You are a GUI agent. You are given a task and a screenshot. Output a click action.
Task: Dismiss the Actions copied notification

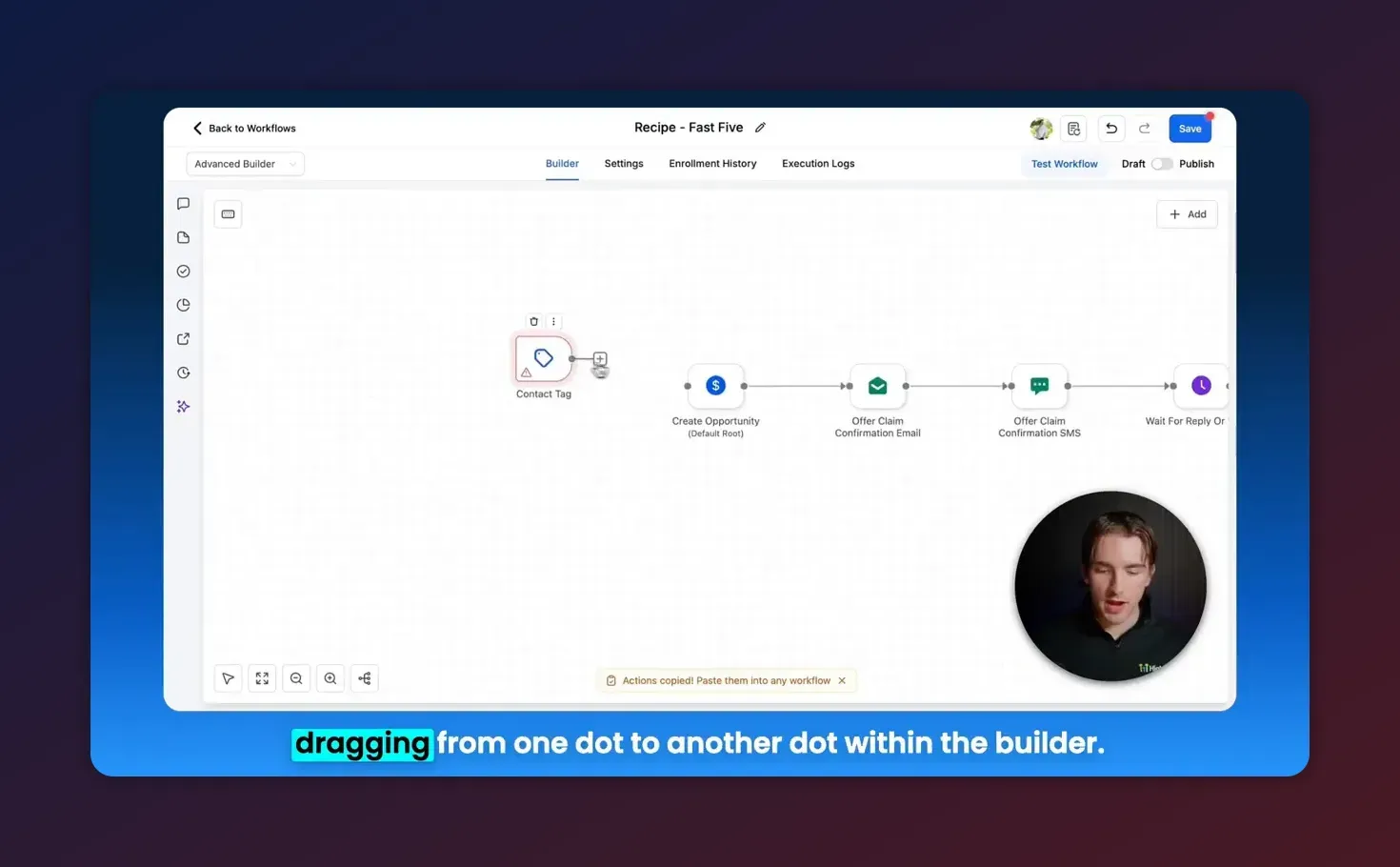point(842,680)
